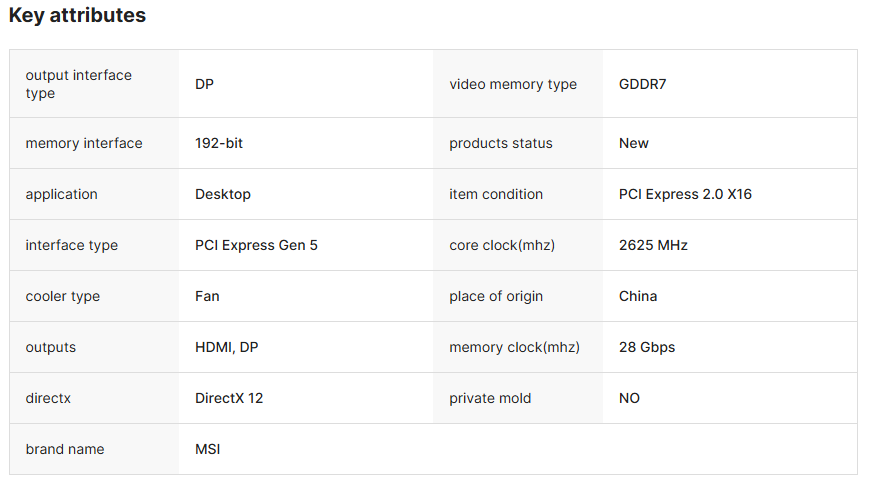The width and height of the screenshot is (882, 484).
Task: Click the memory clock(mhz) label
Action: click(x=514, y=347)
